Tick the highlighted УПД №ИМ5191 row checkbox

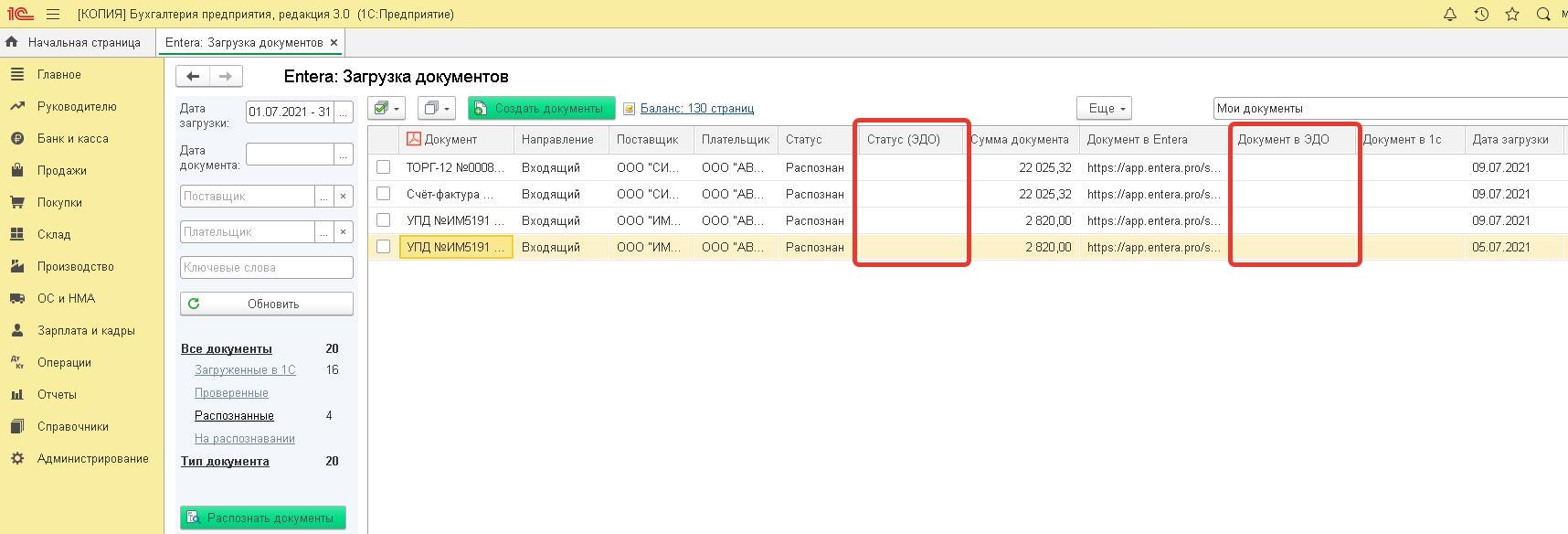(x=383, y=246)
